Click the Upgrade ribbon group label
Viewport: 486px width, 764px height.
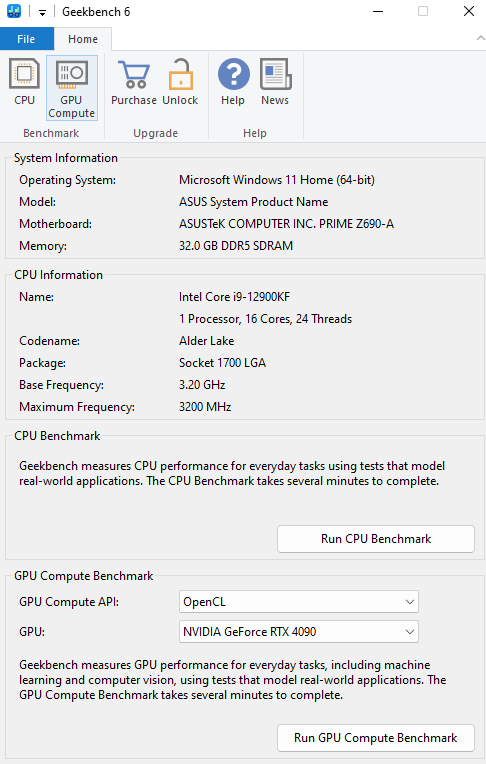[156, 133]
